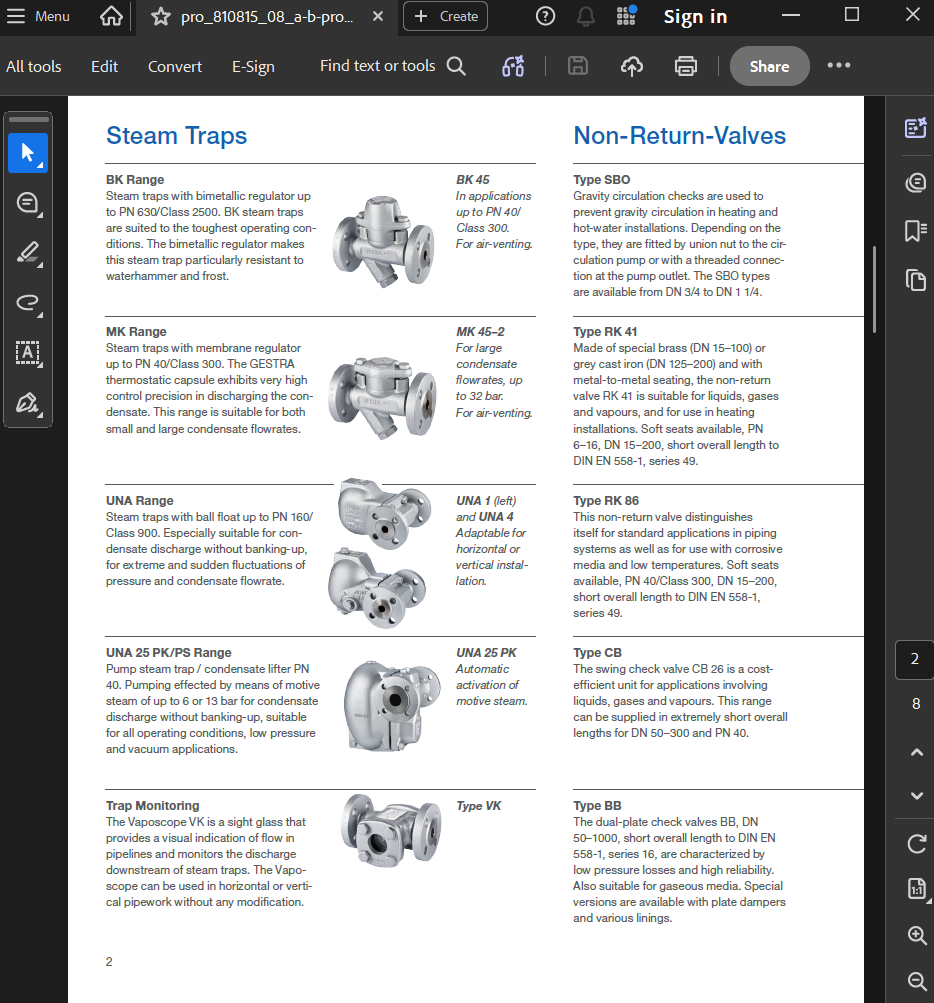Viewport: 934px width, 1003px height.
Task: Zoom out with magnifier minus
Action: (x=917, y=981)
